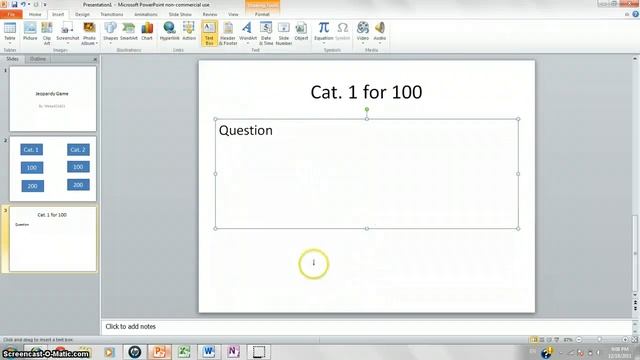The width and height of the screenshot is (640, 360).
Task: Click the Equation pi icon
Action: pyautogui.click(x=324, y=28)
